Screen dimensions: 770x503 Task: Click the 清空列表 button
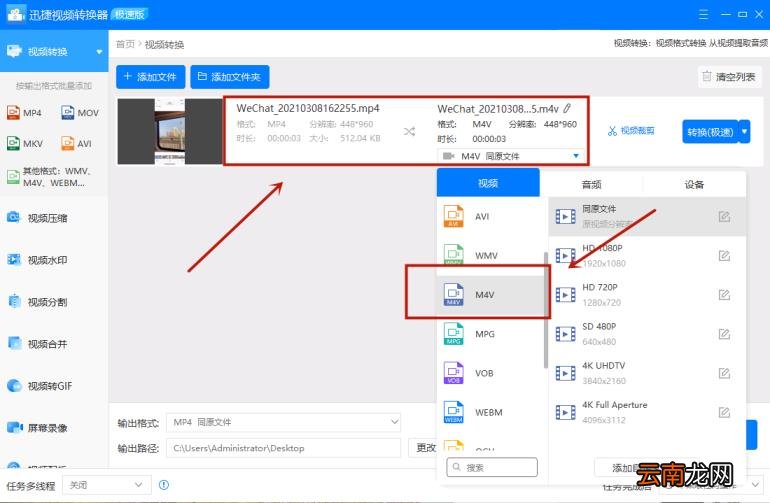point(729,77)
